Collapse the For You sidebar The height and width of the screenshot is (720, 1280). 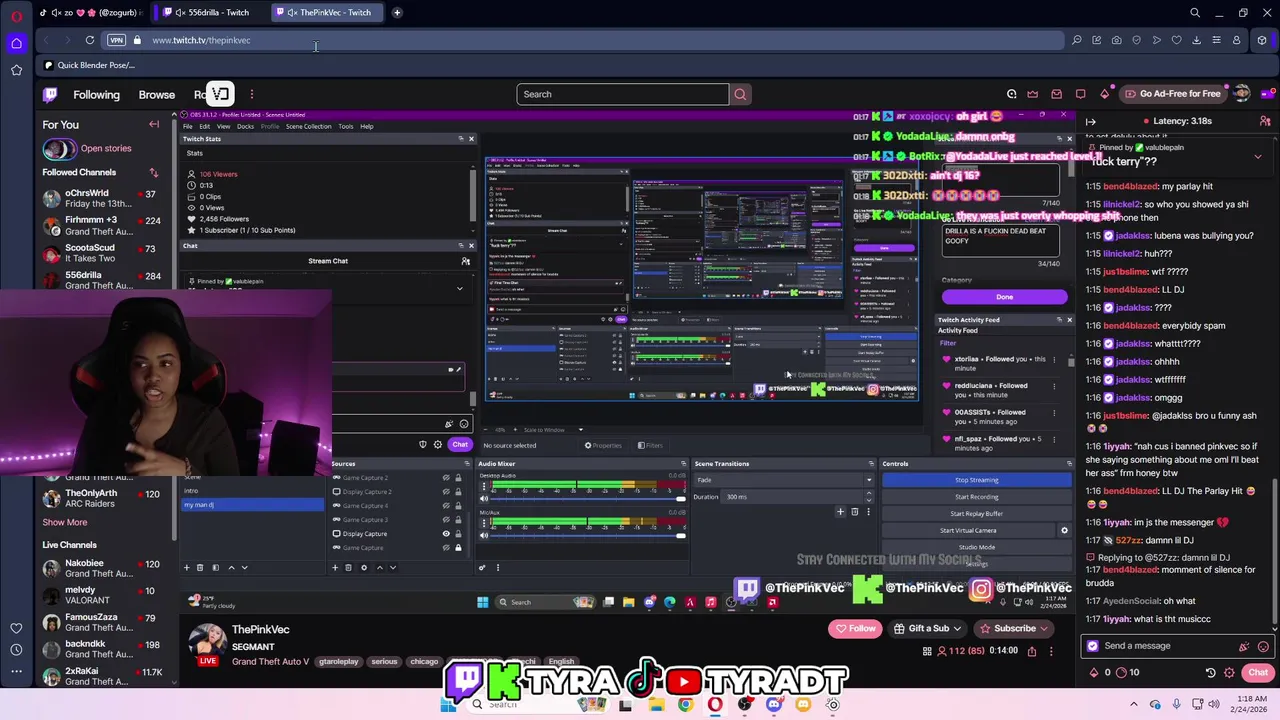tap(154, 124)
